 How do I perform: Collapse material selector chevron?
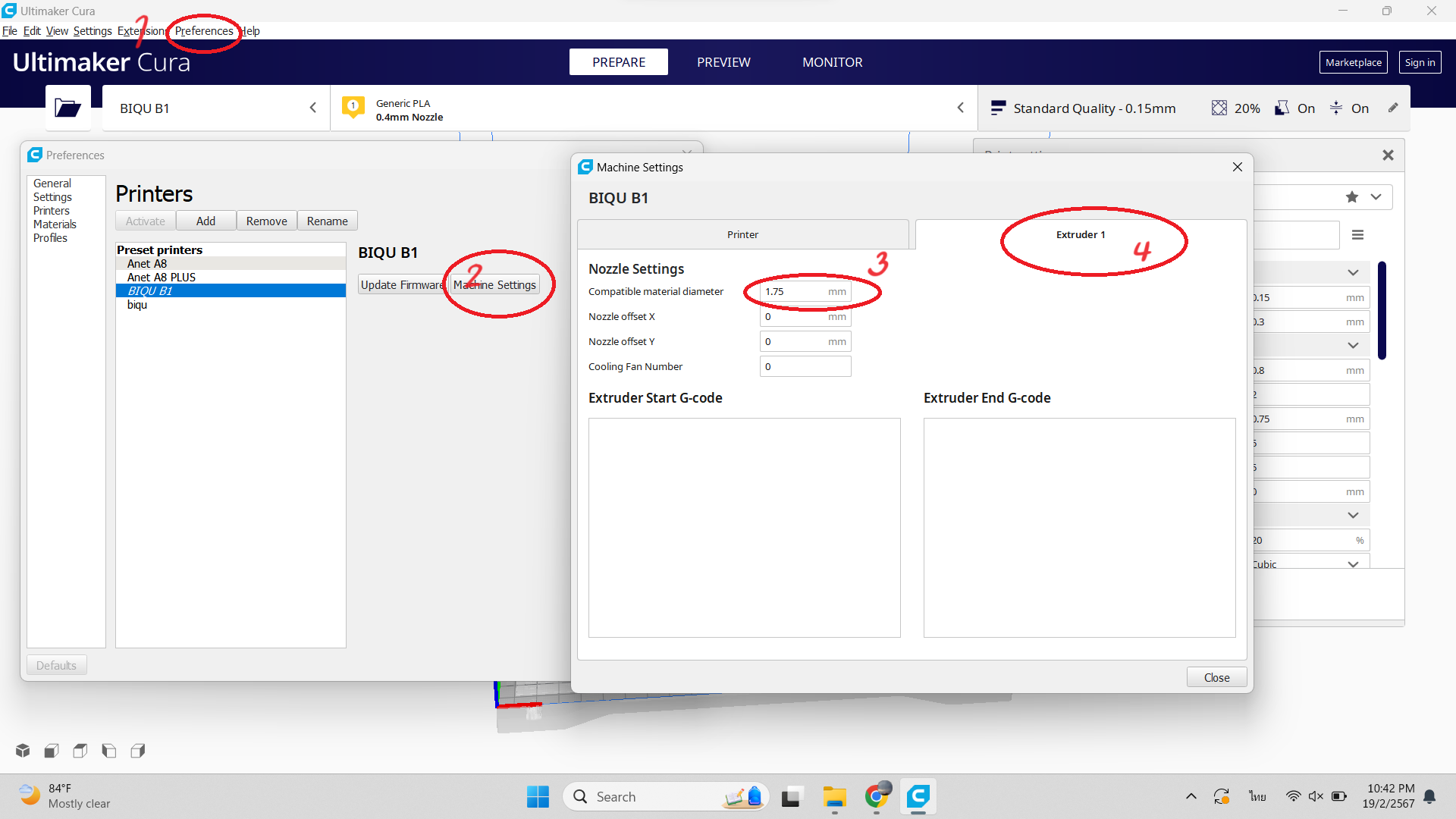[961, 108]
